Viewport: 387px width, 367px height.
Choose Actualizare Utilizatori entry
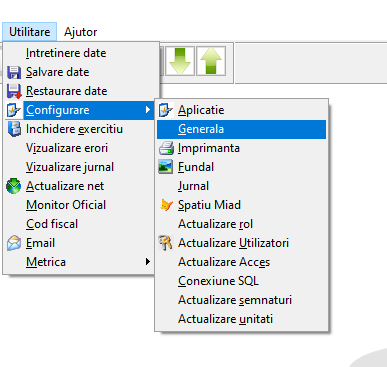tap(241, 243)
